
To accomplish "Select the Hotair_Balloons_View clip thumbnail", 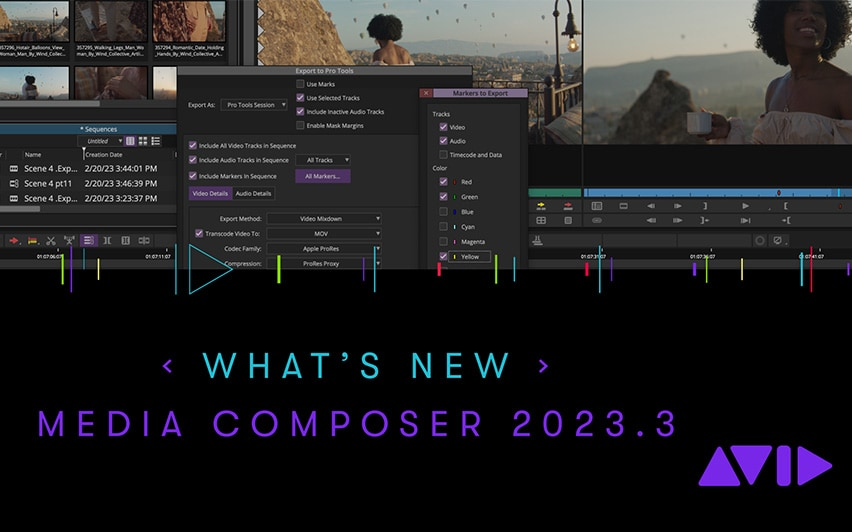I will tap(34, 21).
